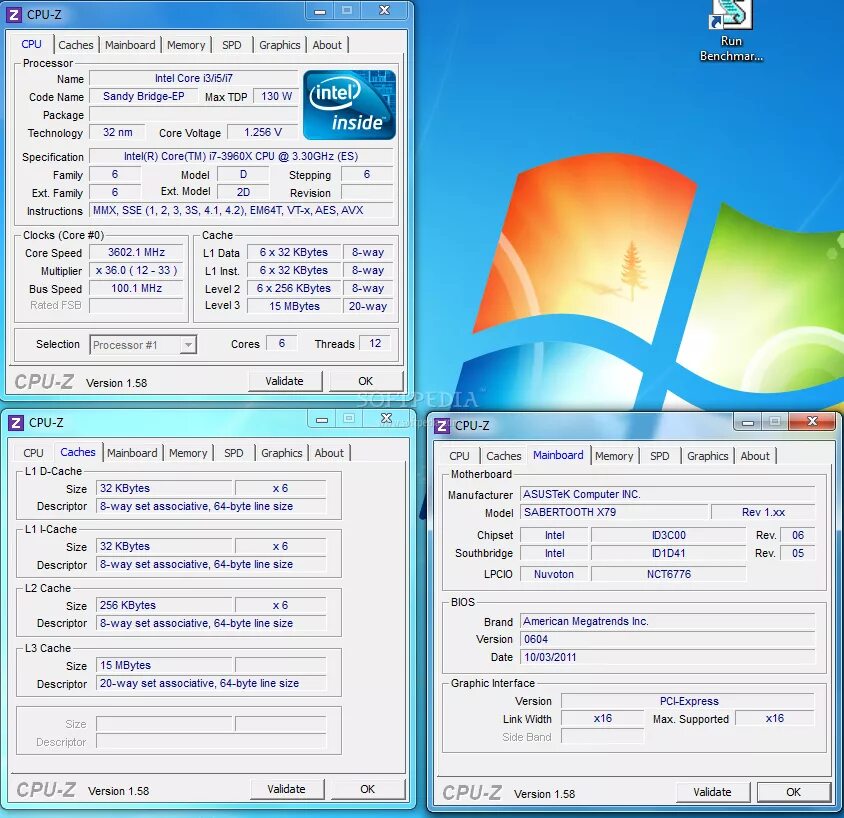Click L3 Cache descriptor 20-way set associative
Viewport: 844px width, 818px height.
pos(211,683)
